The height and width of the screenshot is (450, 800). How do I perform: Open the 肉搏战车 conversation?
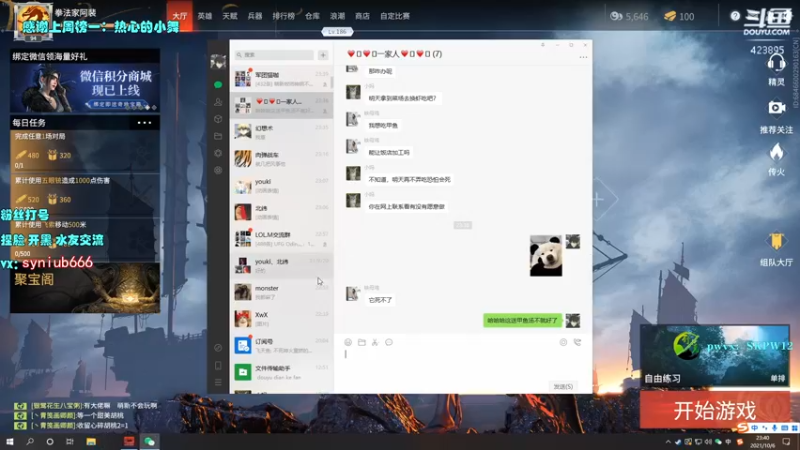point(282,159)
